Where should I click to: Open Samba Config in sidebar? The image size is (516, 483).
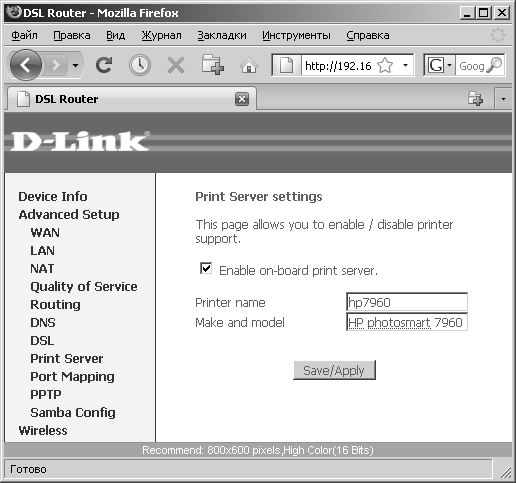click(x=73, y=413)
